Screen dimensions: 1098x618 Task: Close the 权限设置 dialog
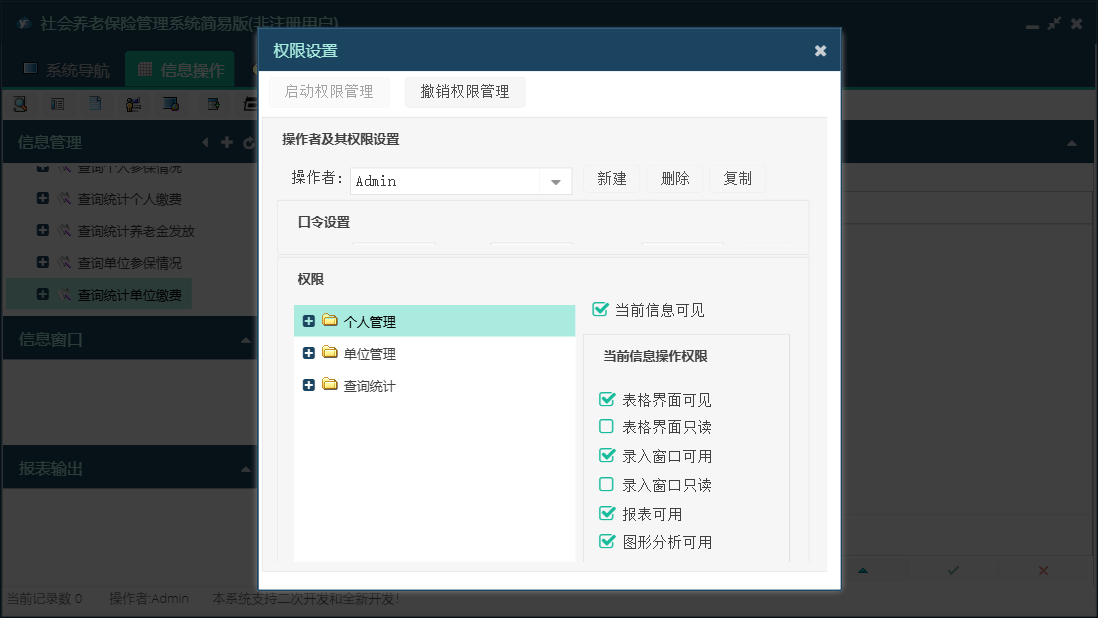click(x=820, y=51)
